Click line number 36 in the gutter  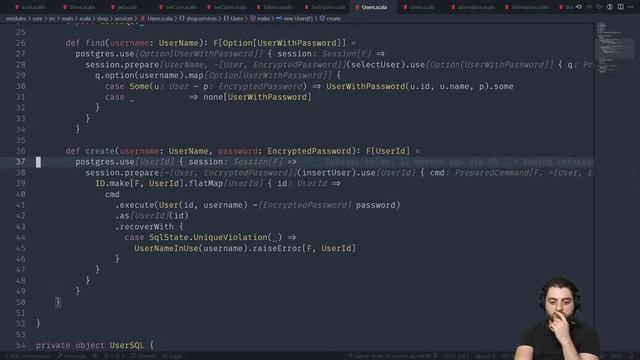pyautogui.click(x=20, y=151)
